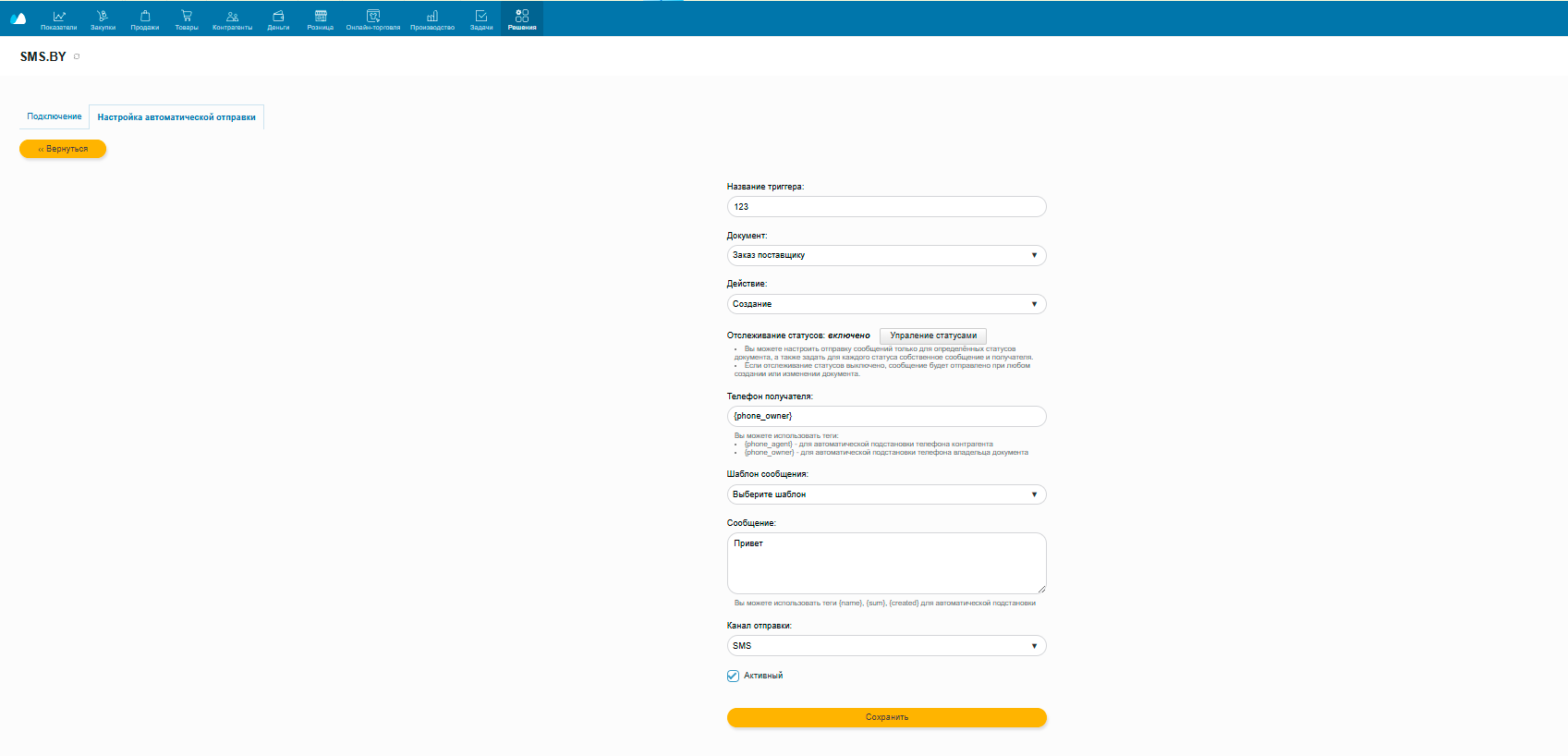Expand the Документ dropdown
Image resolution: width=1568 pixels, height=756 pixels.
click(x=886, y=255)
